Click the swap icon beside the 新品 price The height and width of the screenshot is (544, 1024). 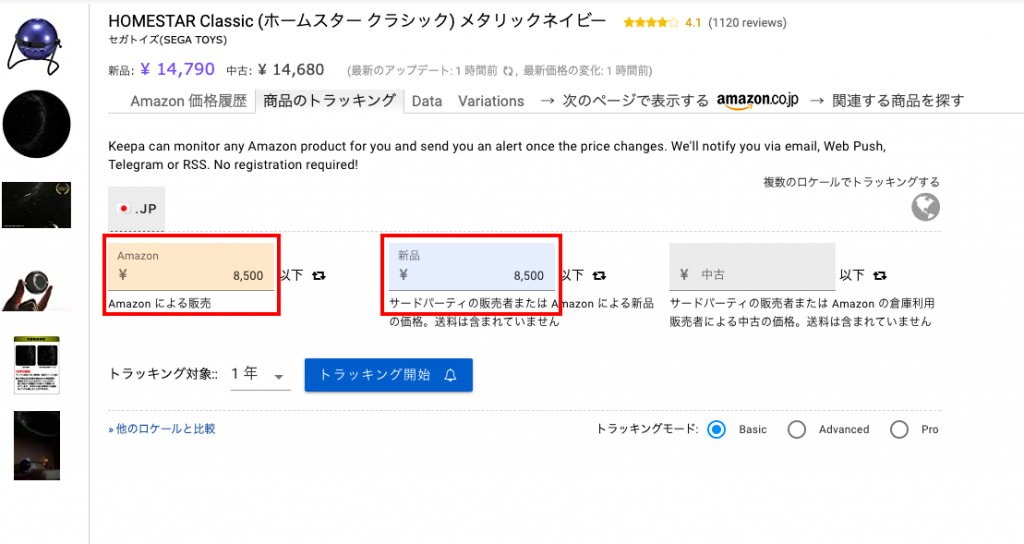pyautogui.click(x=599, y=275)
